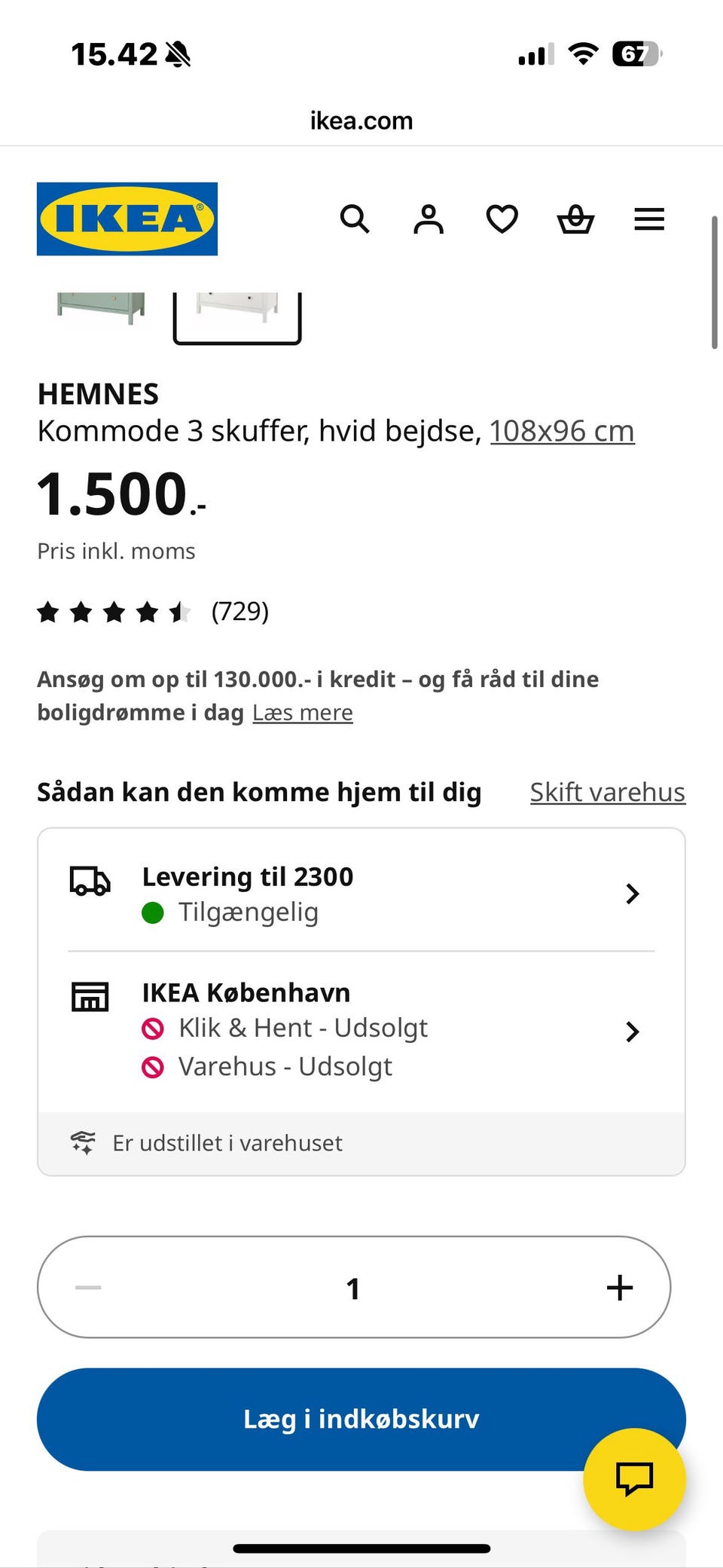
Task: Open the favorites heart icon
Action: [x=502, y=219]
